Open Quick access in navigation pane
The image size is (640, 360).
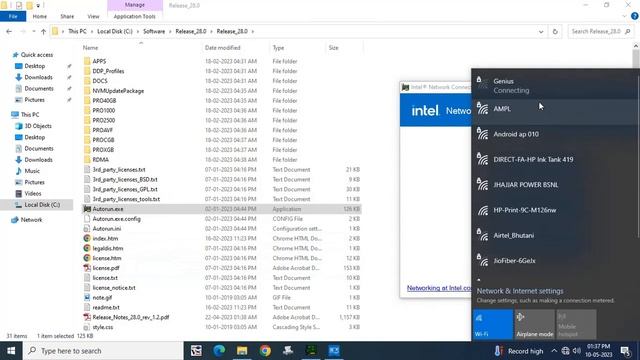point(37,55)
